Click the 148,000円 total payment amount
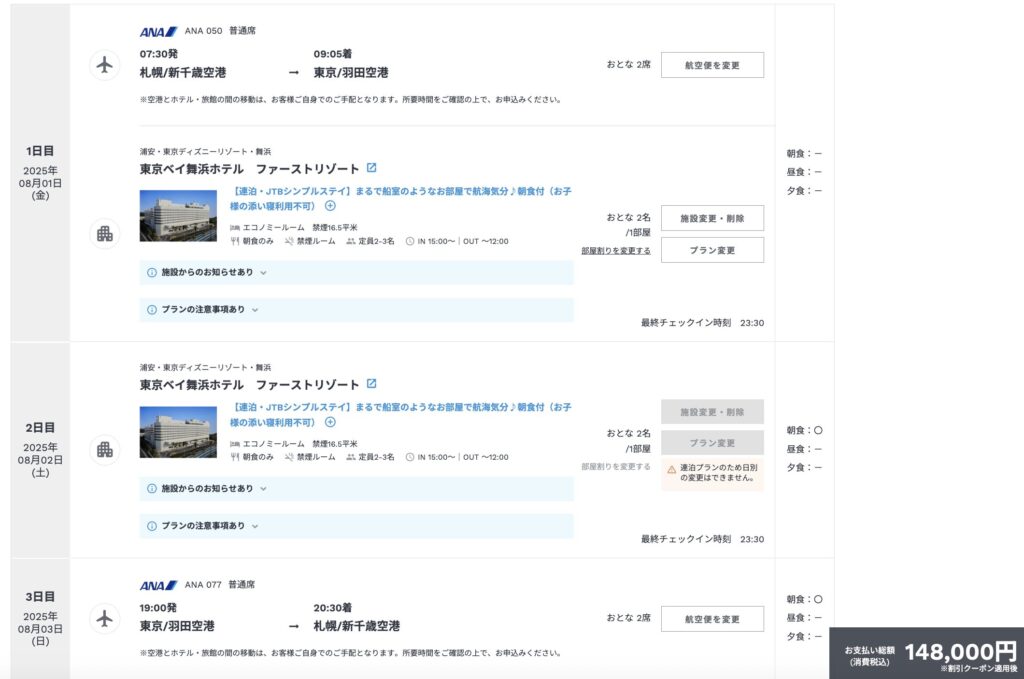 [960, 652]
